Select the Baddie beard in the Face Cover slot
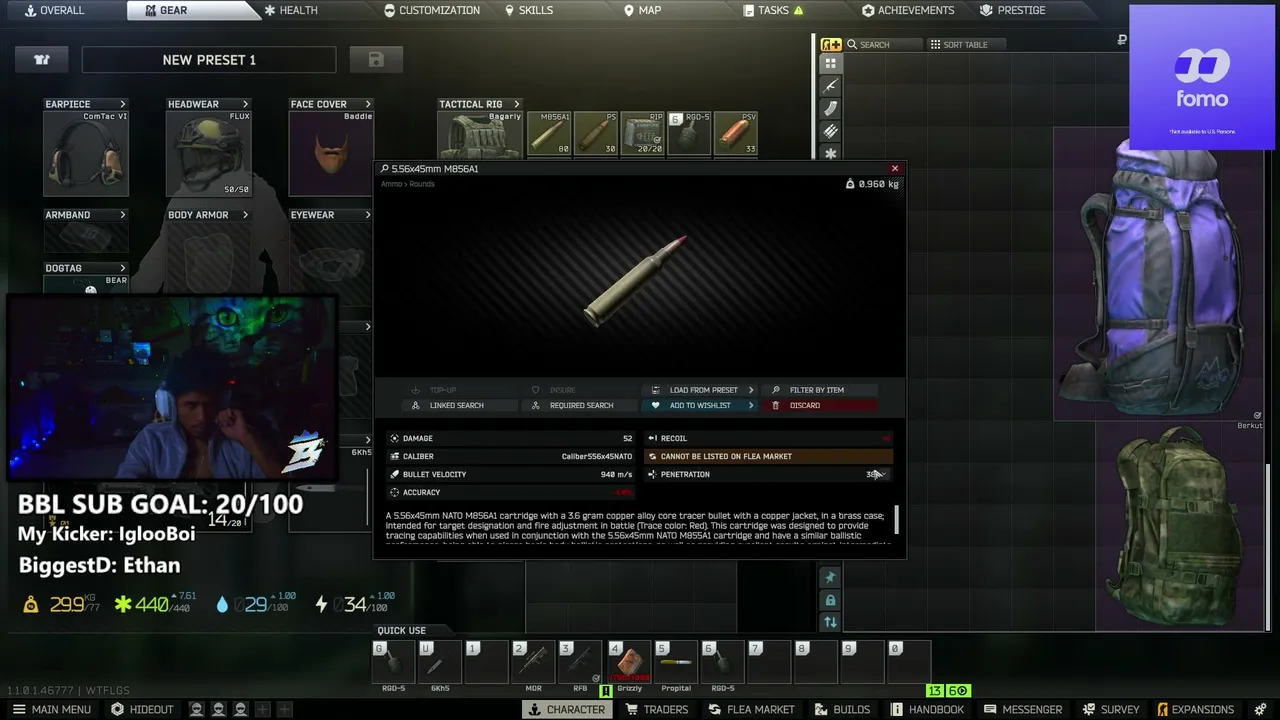Viewport: 1280px width, 720px height. pos(331,153)
